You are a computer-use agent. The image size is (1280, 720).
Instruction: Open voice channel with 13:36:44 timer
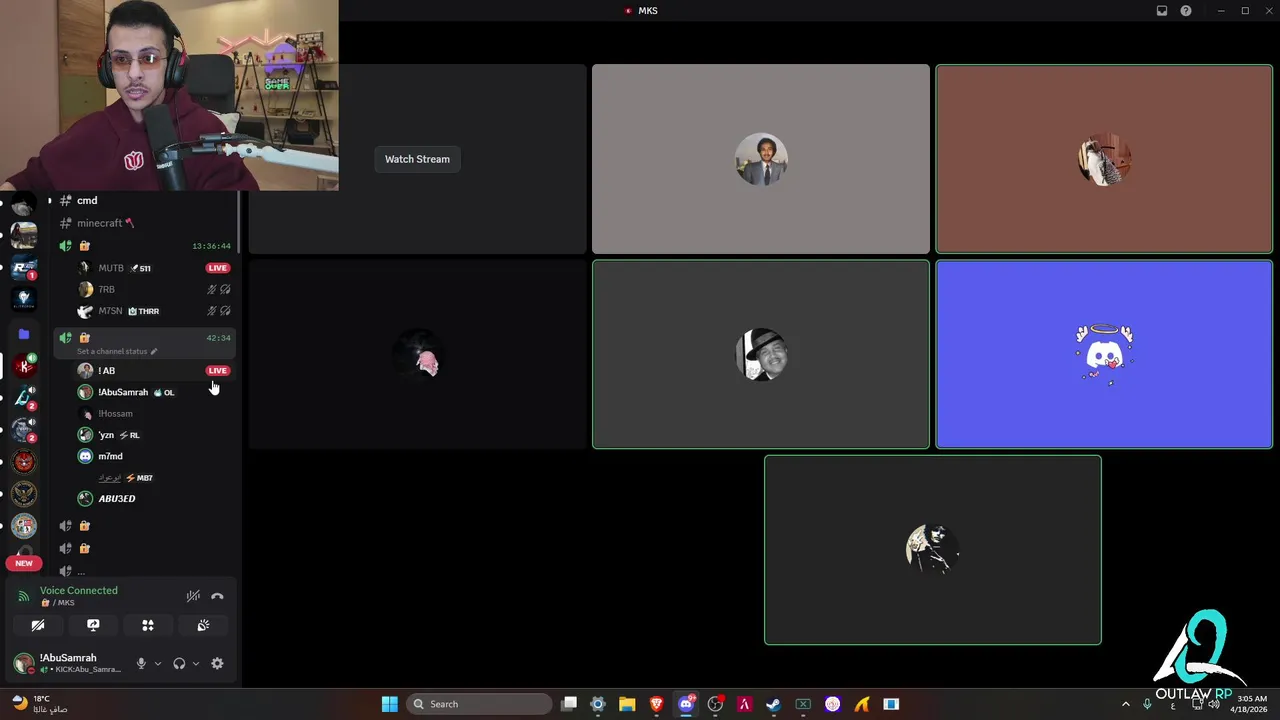tap(146, 246)
